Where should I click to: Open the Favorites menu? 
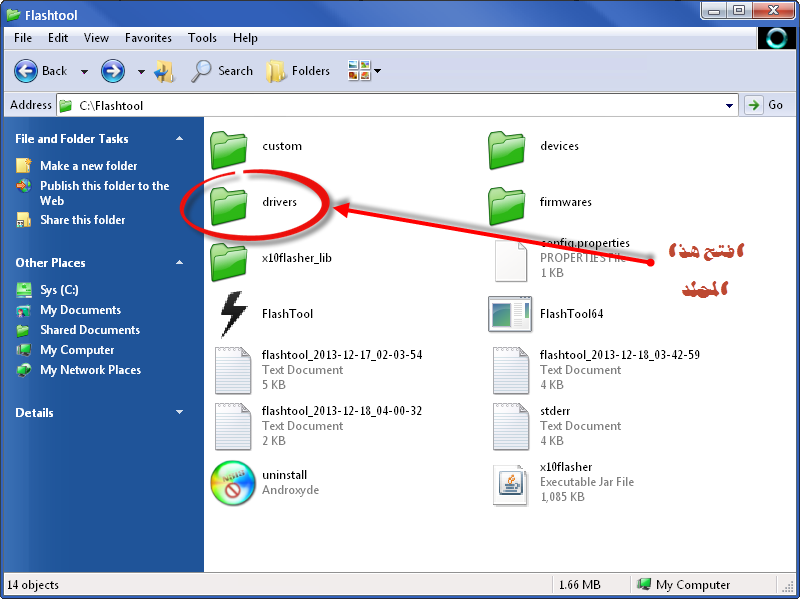click(148, 38)
